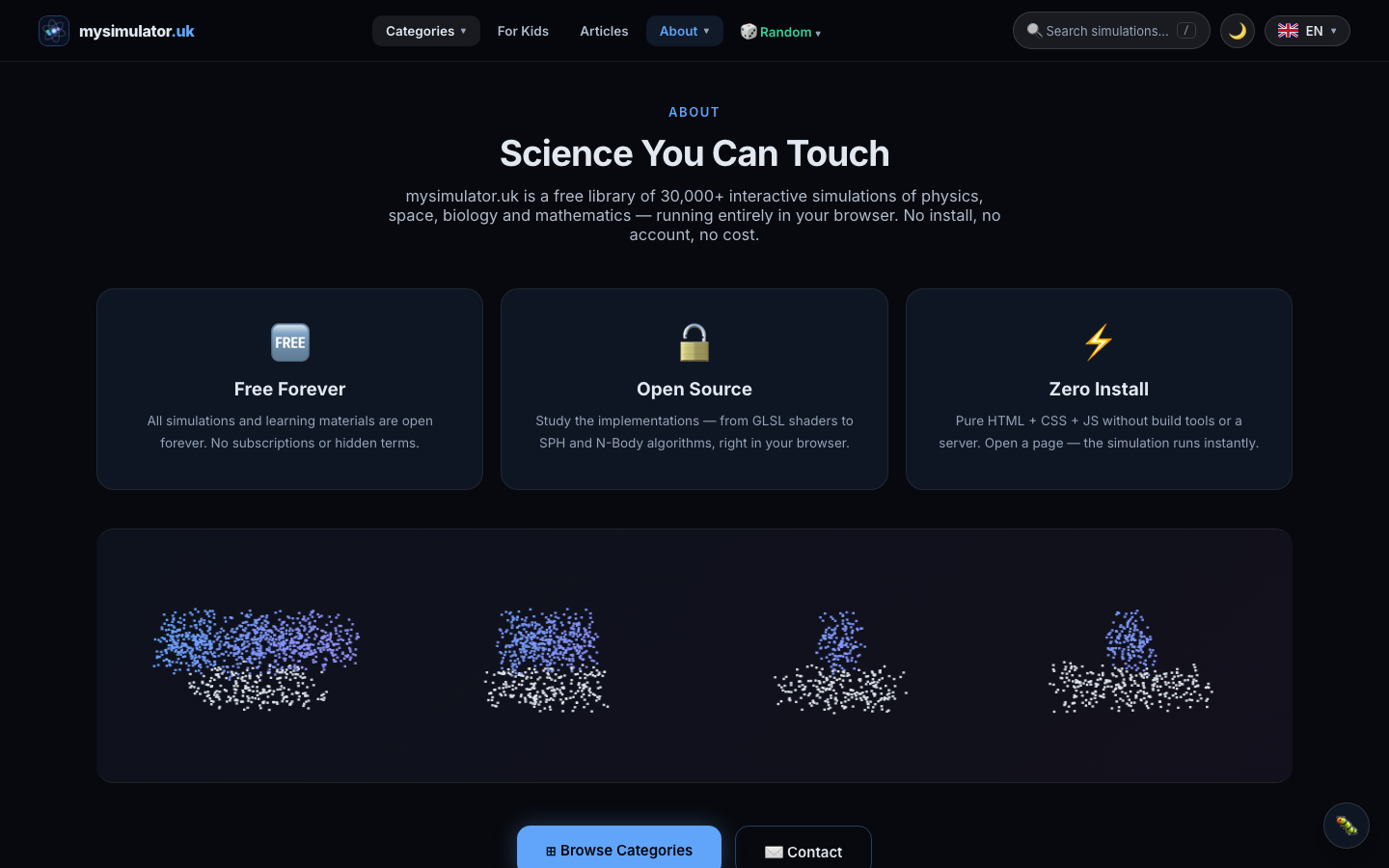Screen dimensions: 1389x868
Task: Toggle dark mode with the moon button
Action: tap(1238, 31)
